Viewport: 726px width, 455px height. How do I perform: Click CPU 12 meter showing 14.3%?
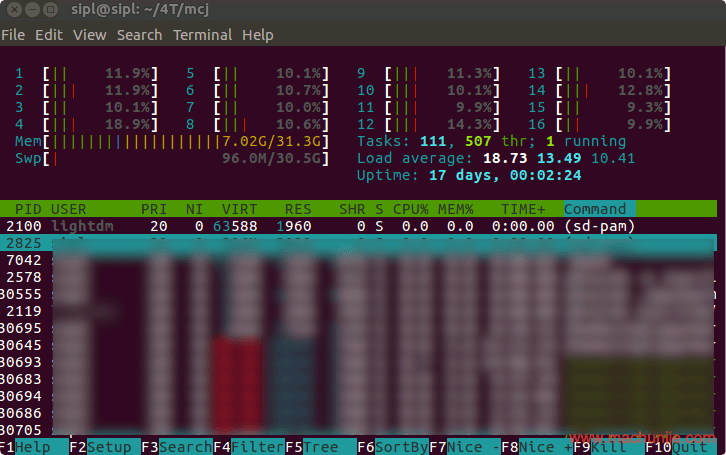tap(428, 125)
